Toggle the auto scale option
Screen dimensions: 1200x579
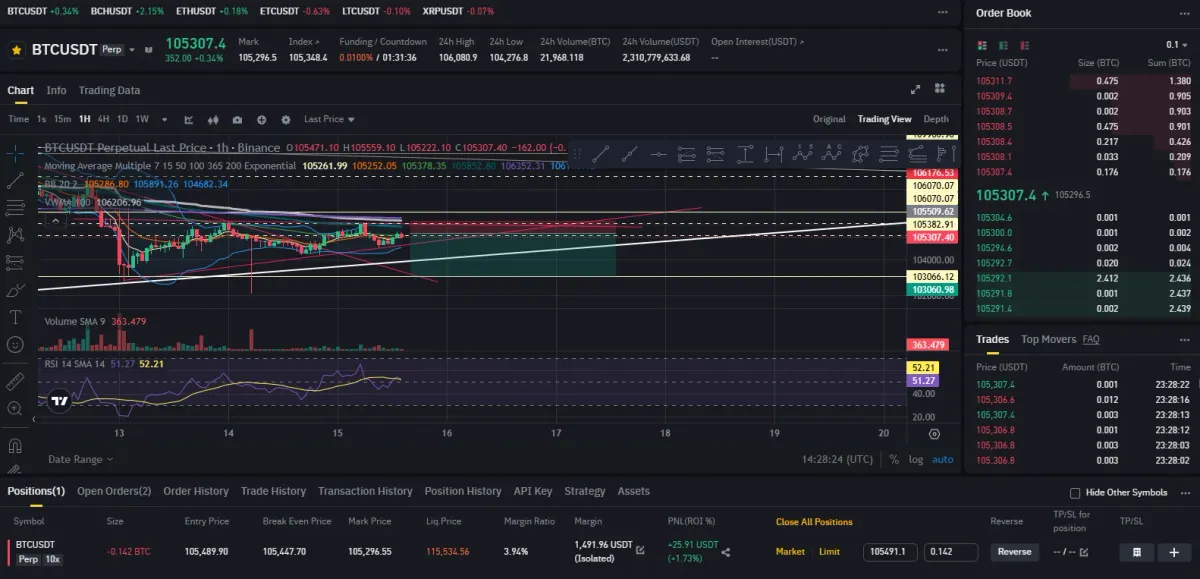(942, 459)
